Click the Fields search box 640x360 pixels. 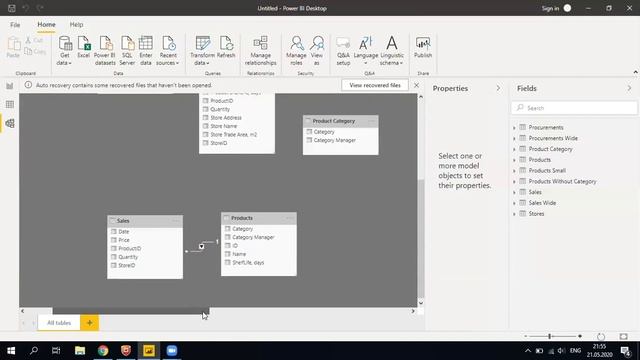tap(574, 108)
